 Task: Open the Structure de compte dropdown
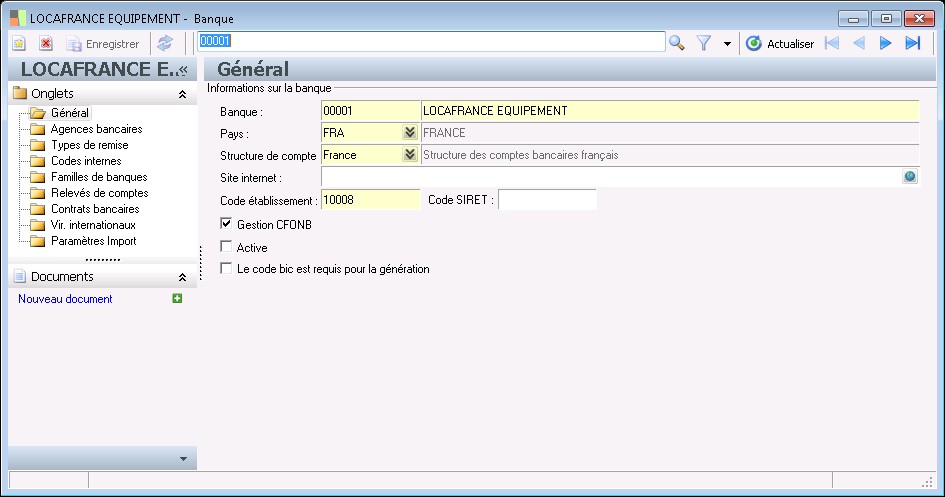[409, 155]
